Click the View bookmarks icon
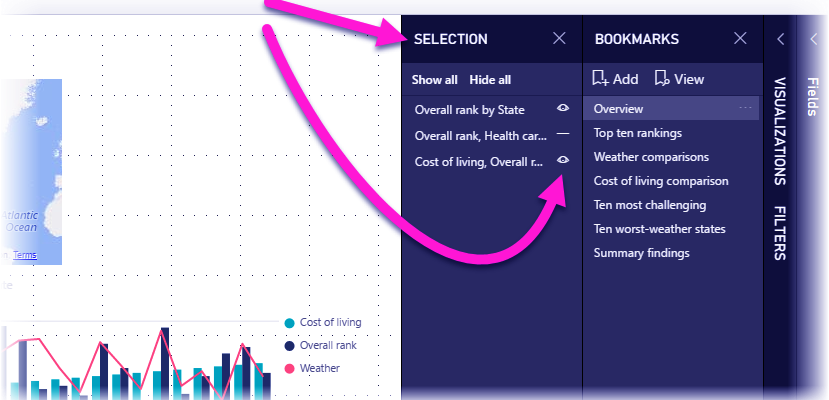The image size is (829, 400). 661,79
